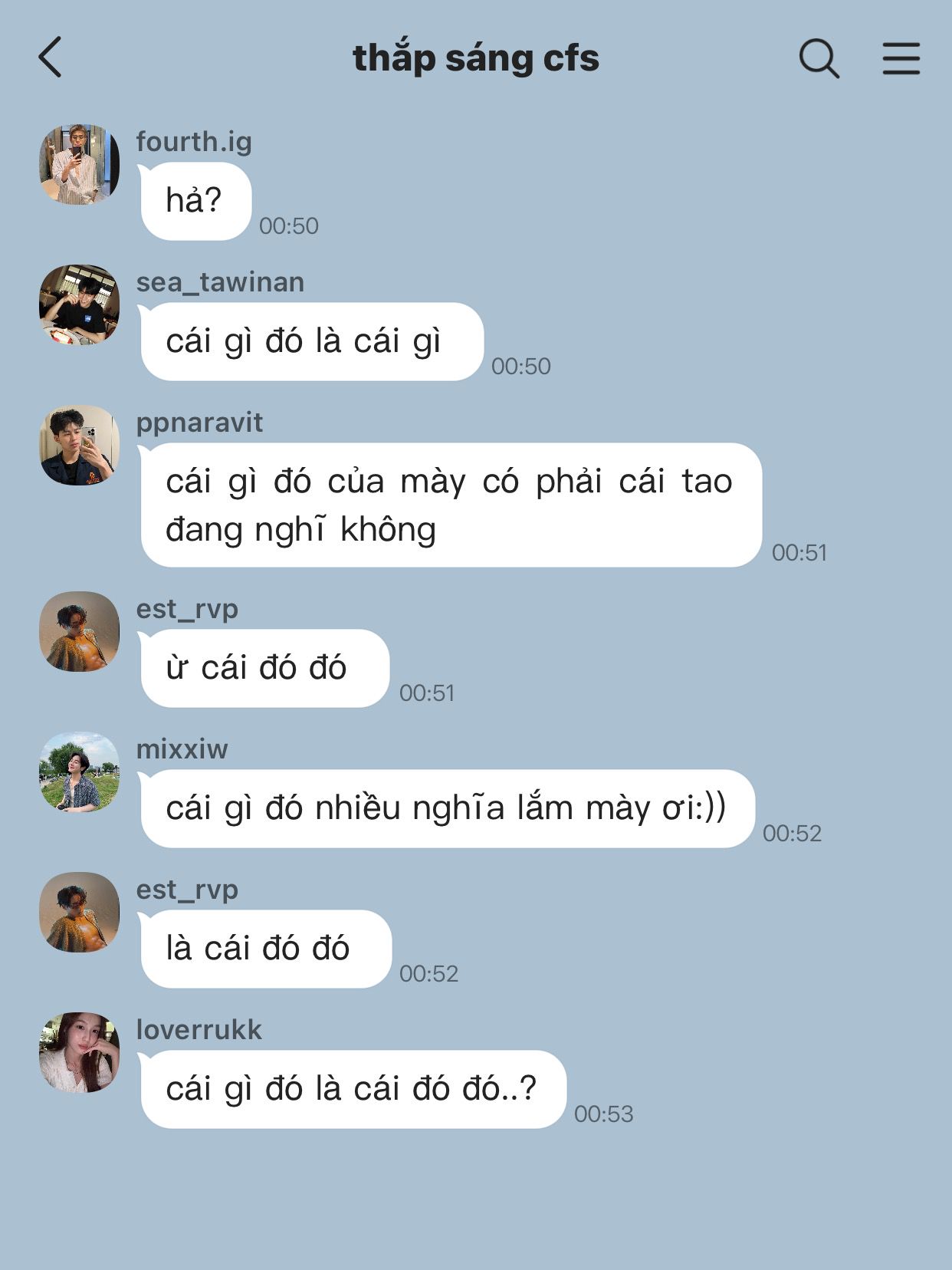Select the "cái gì đó là cái gì" message
Image resolution: width=952 pixels, height=1270 pixels.
pos(311,341)
